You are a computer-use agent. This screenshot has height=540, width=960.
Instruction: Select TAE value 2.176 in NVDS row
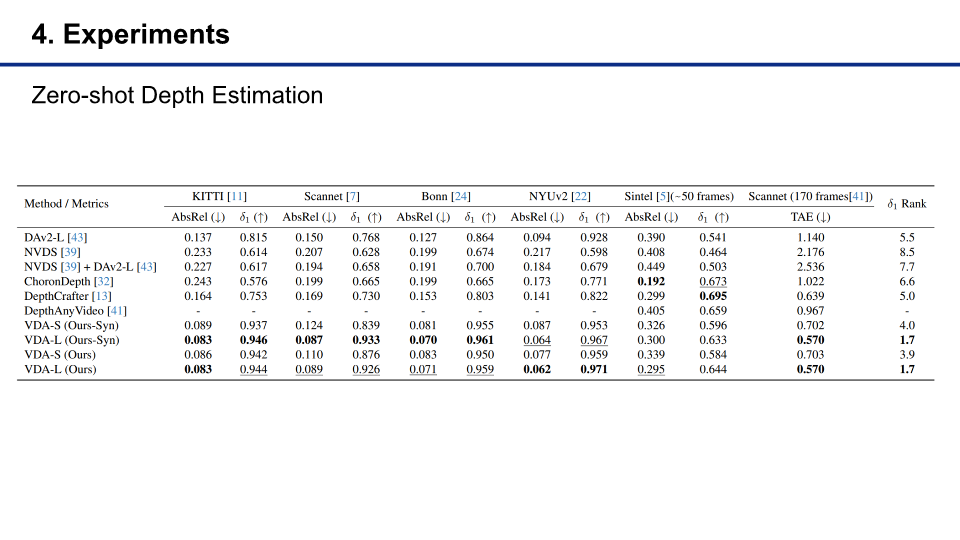coord(810,252)
